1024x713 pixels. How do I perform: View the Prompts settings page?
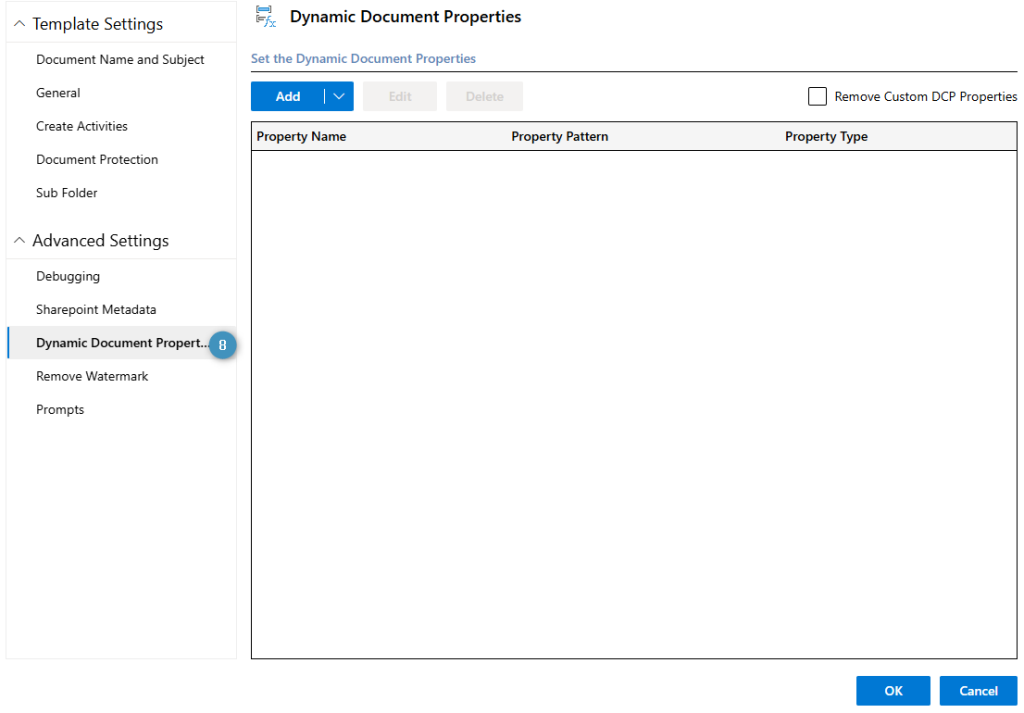point(60,409)
